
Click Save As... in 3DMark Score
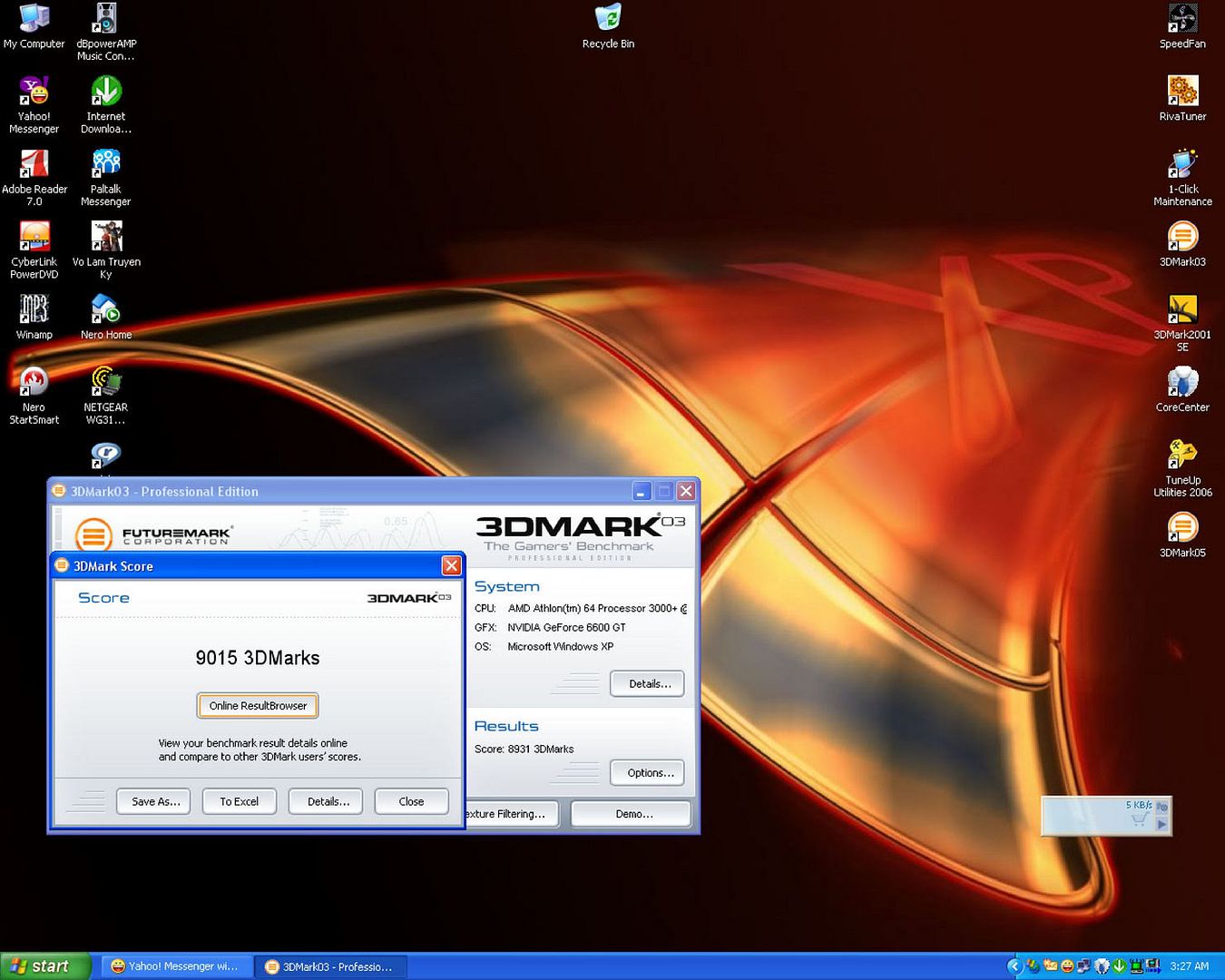153,801
